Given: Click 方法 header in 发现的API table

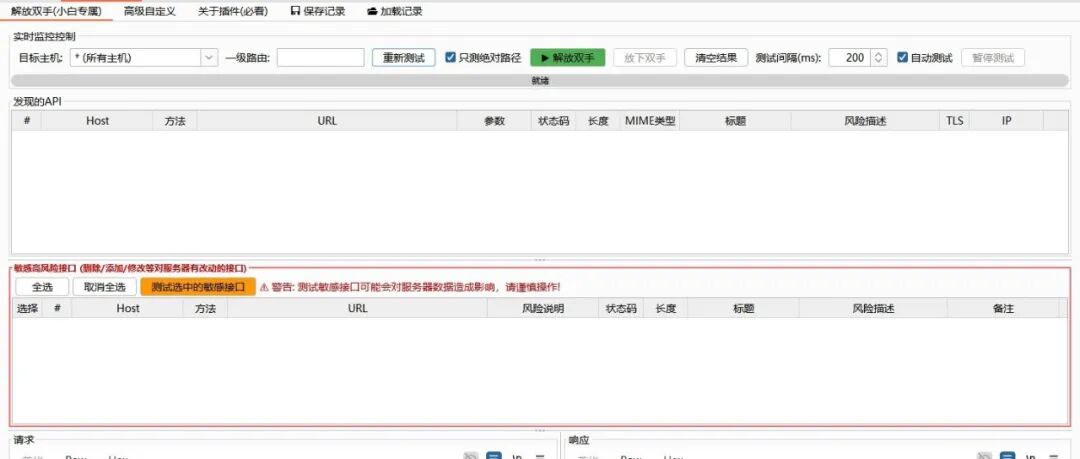Looking at the screenshot, I should [x=175, y=121].
